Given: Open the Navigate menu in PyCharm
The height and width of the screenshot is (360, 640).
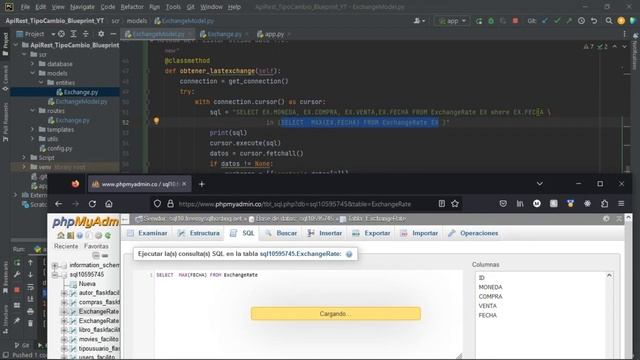Looking at the screenshot, I should click(82, 7).
